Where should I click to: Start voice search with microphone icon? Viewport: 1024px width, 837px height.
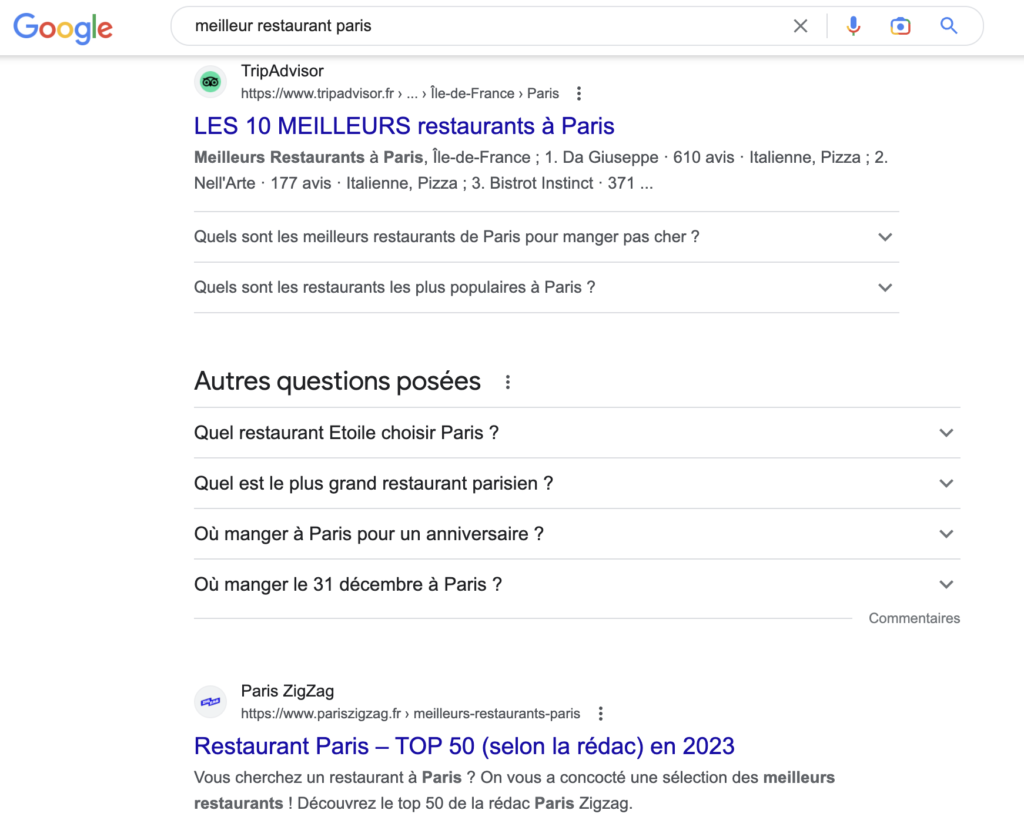(853, 27)
